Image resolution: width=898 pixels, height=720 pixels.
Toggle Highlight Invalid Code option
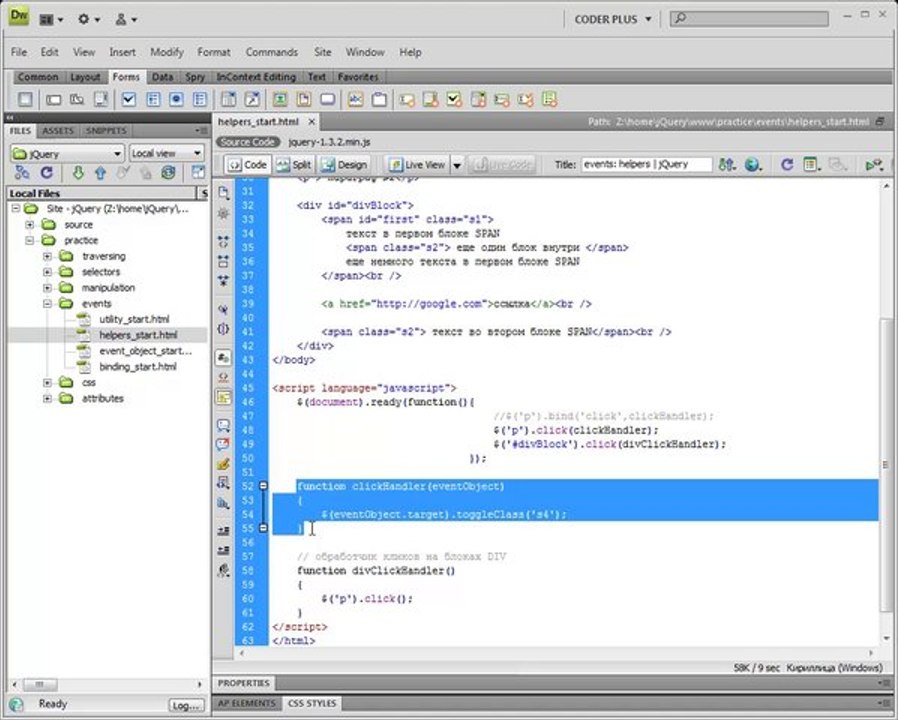pyautogui.click(x=223, y=377)
